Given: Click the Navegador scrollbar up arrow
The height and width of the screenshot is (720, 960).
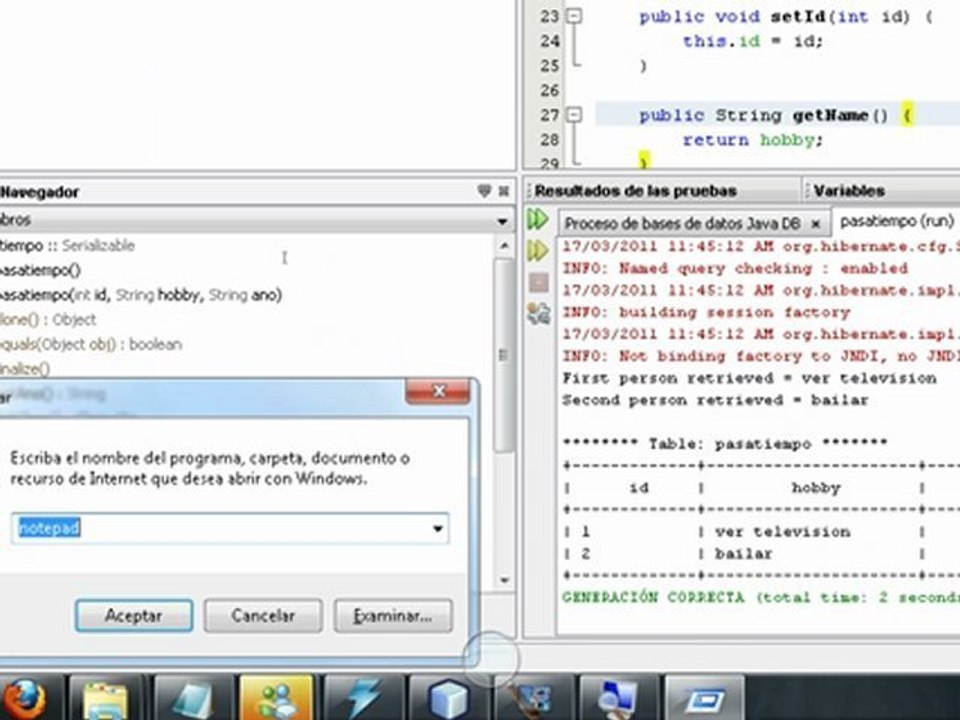Looking at the screenshot, I should tap(504, 246).
